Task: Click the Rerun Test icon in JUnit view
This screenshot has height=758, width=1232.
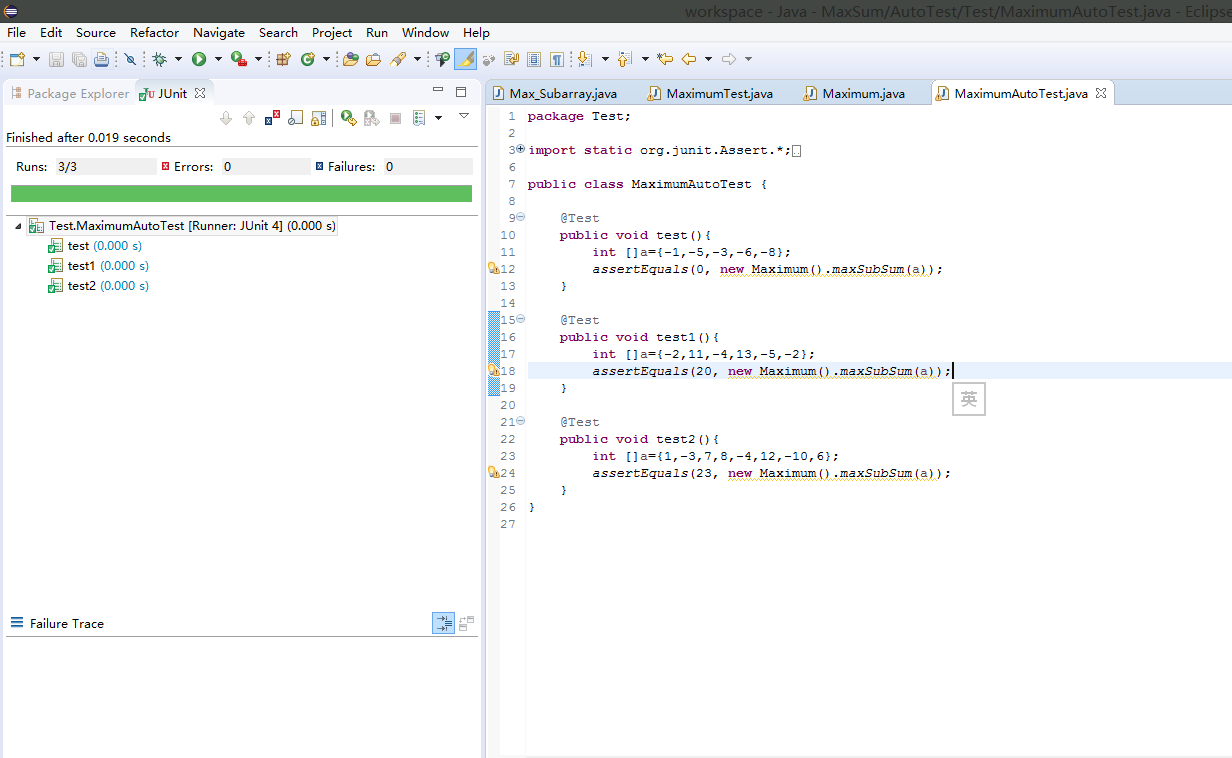Action: point(348,118)
